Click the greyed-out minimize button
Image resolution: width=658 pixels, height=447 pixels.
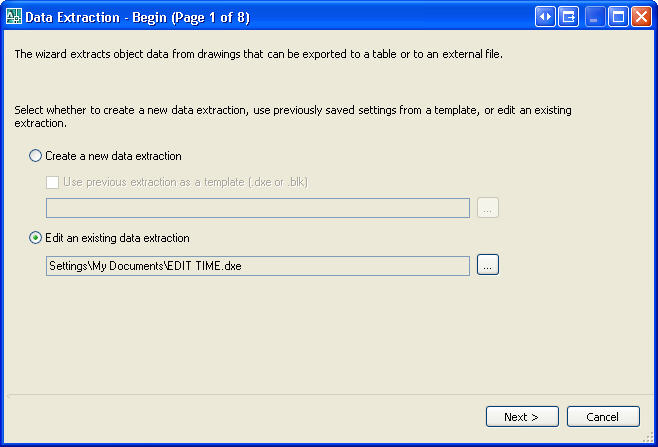(x=595, y=17)
